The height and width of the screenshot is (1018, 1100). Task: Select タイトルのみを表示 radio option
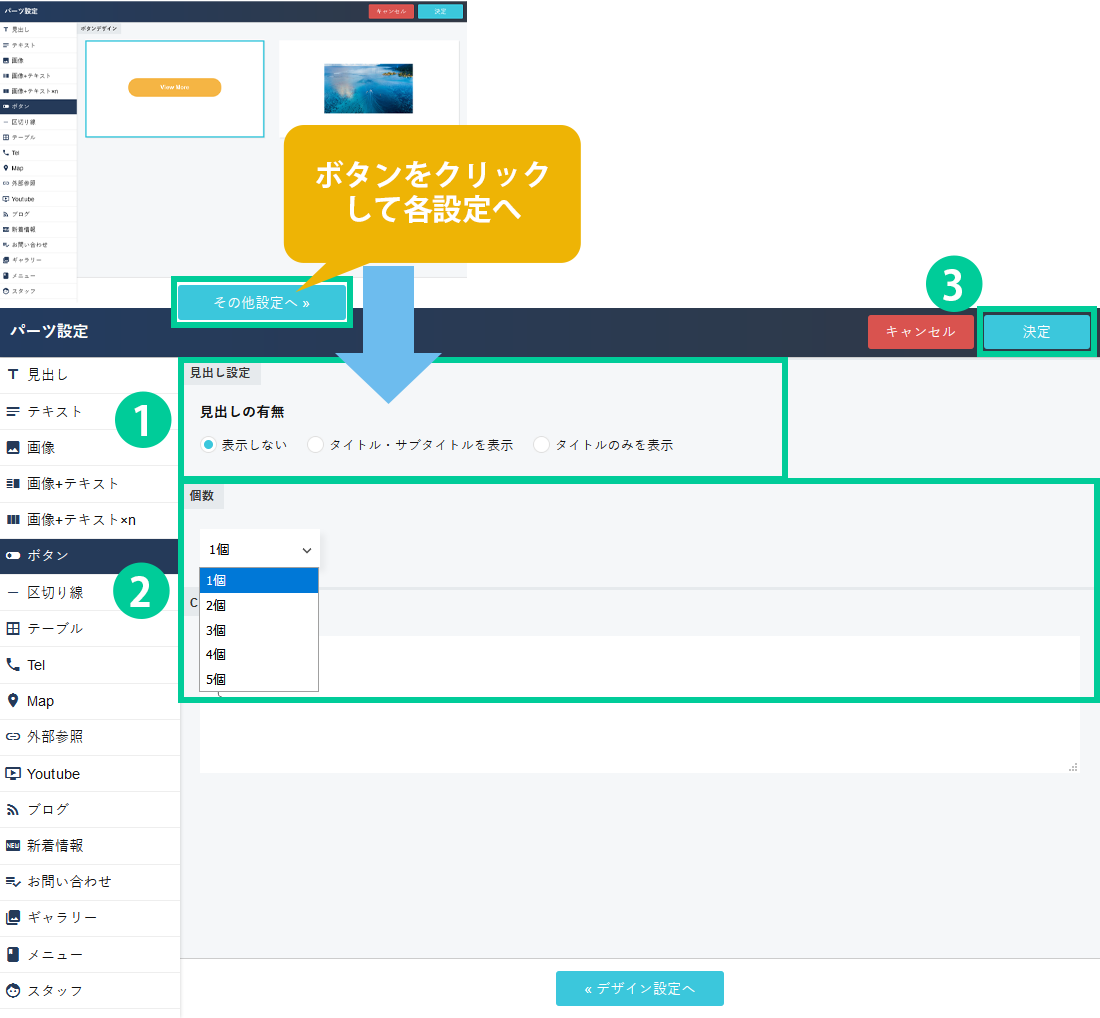(542, 445)
